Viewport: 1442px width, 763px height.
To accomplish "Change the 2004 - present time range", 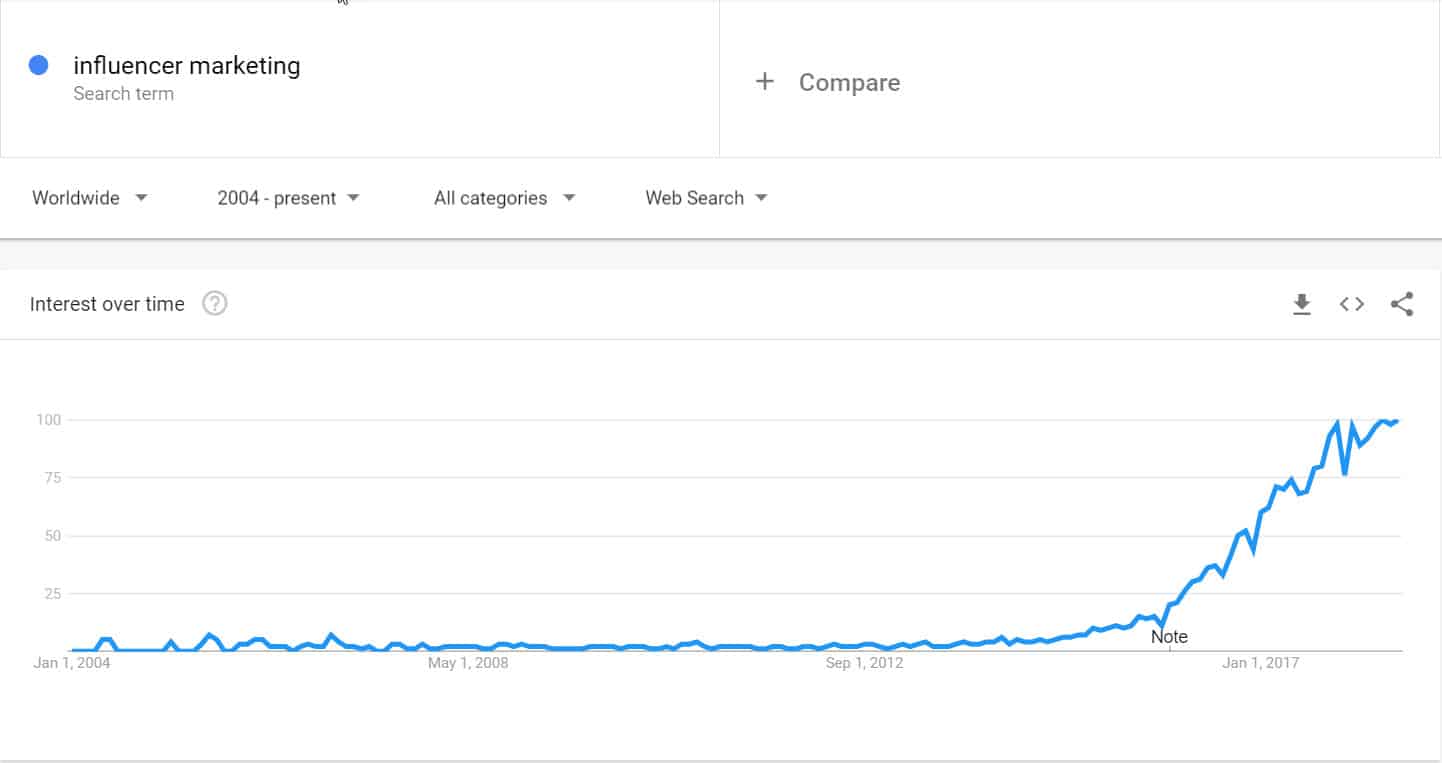I will (x=287, y=198).
